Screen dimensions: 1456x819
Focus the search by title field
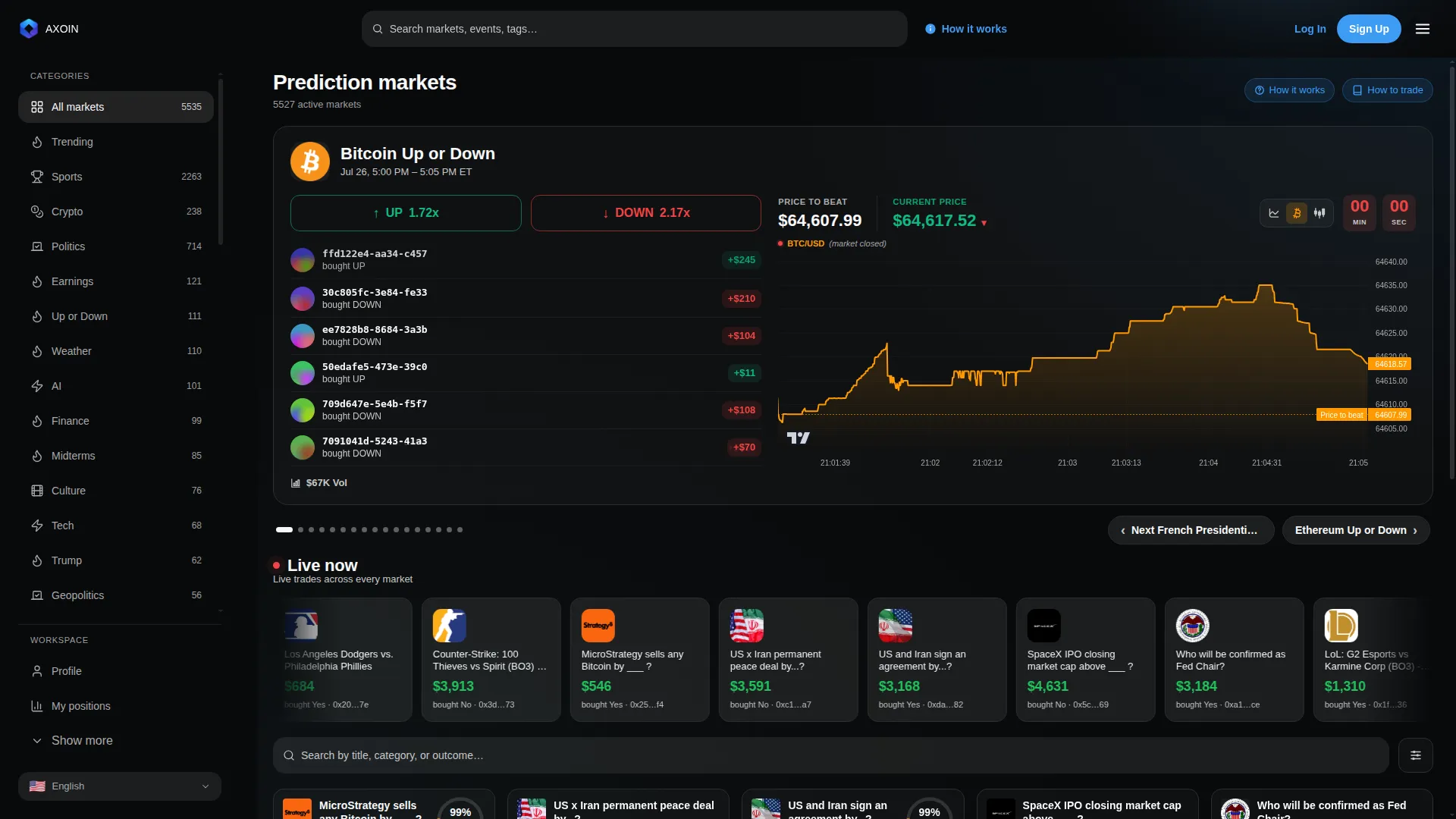831,755
